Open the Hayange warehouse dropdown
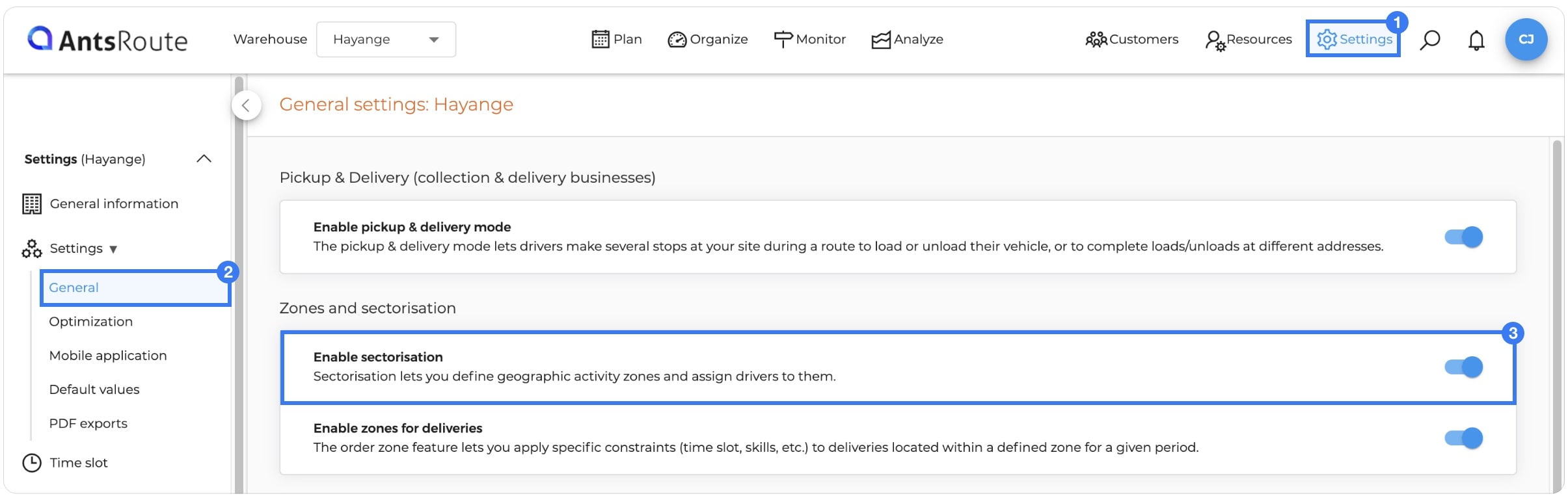The height and width of the screenshot is (498, 1568). pyautogui.click(x=386, y=40)
